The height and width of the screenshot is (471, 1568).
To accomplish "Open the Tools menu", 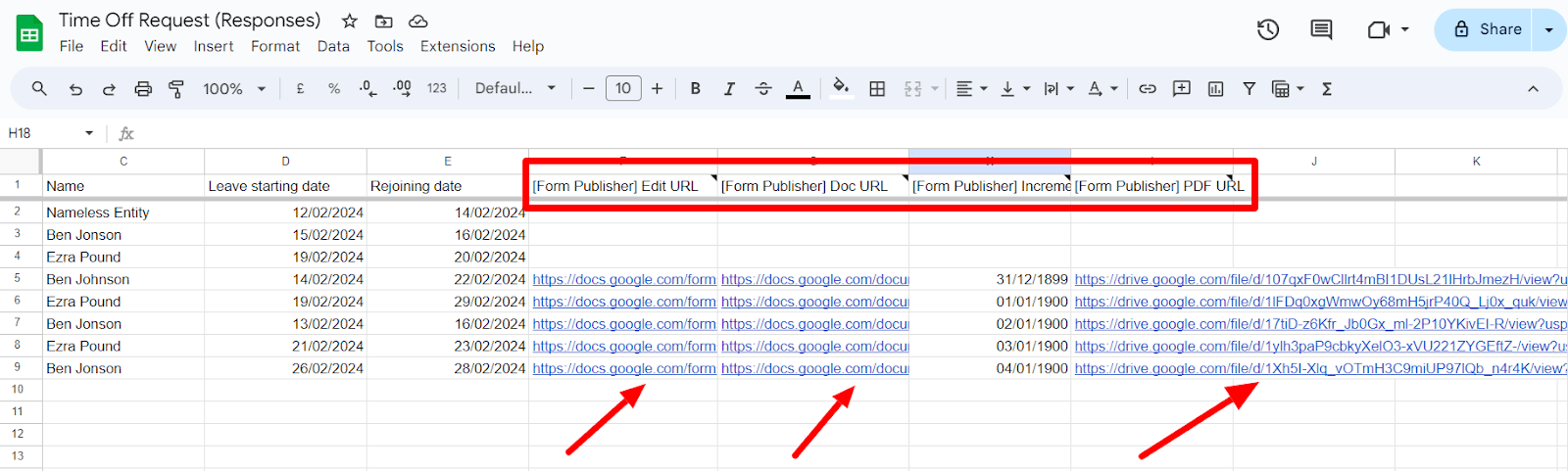I will click(385, 46).
